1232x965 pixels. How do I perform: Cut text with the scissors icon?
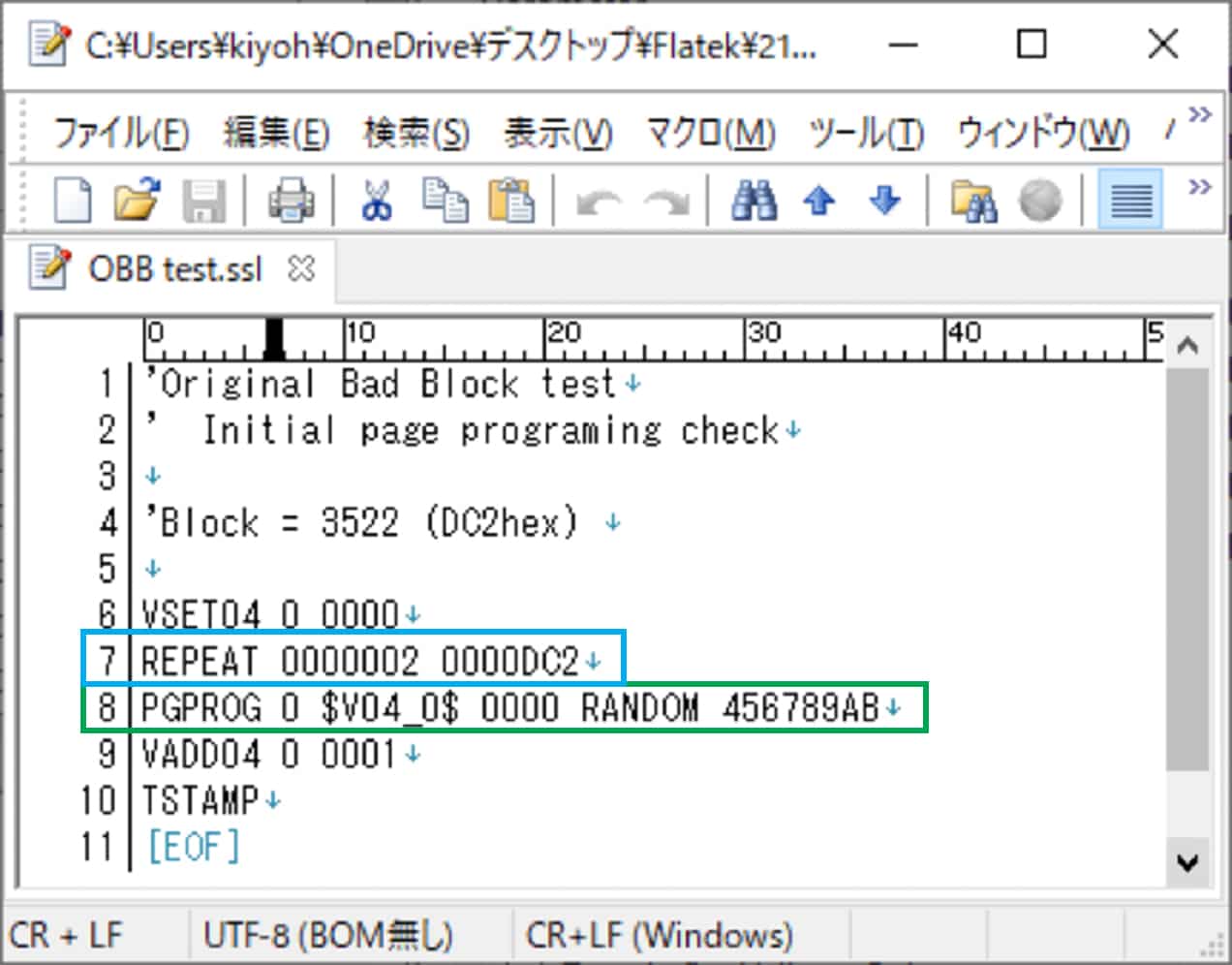(x=377, y=200)
